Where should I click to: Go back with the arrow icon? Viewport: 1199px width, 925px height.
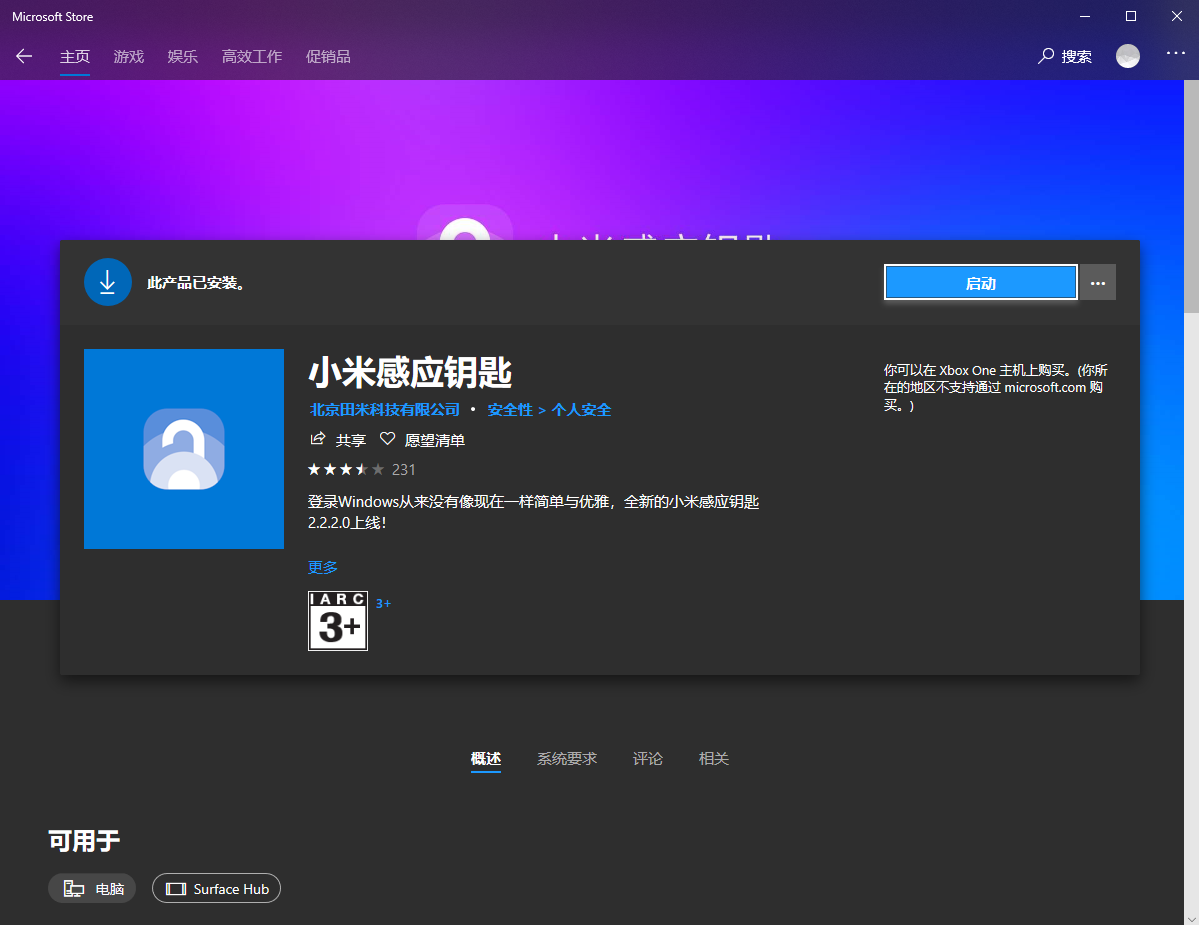click(x=24, y=56)
